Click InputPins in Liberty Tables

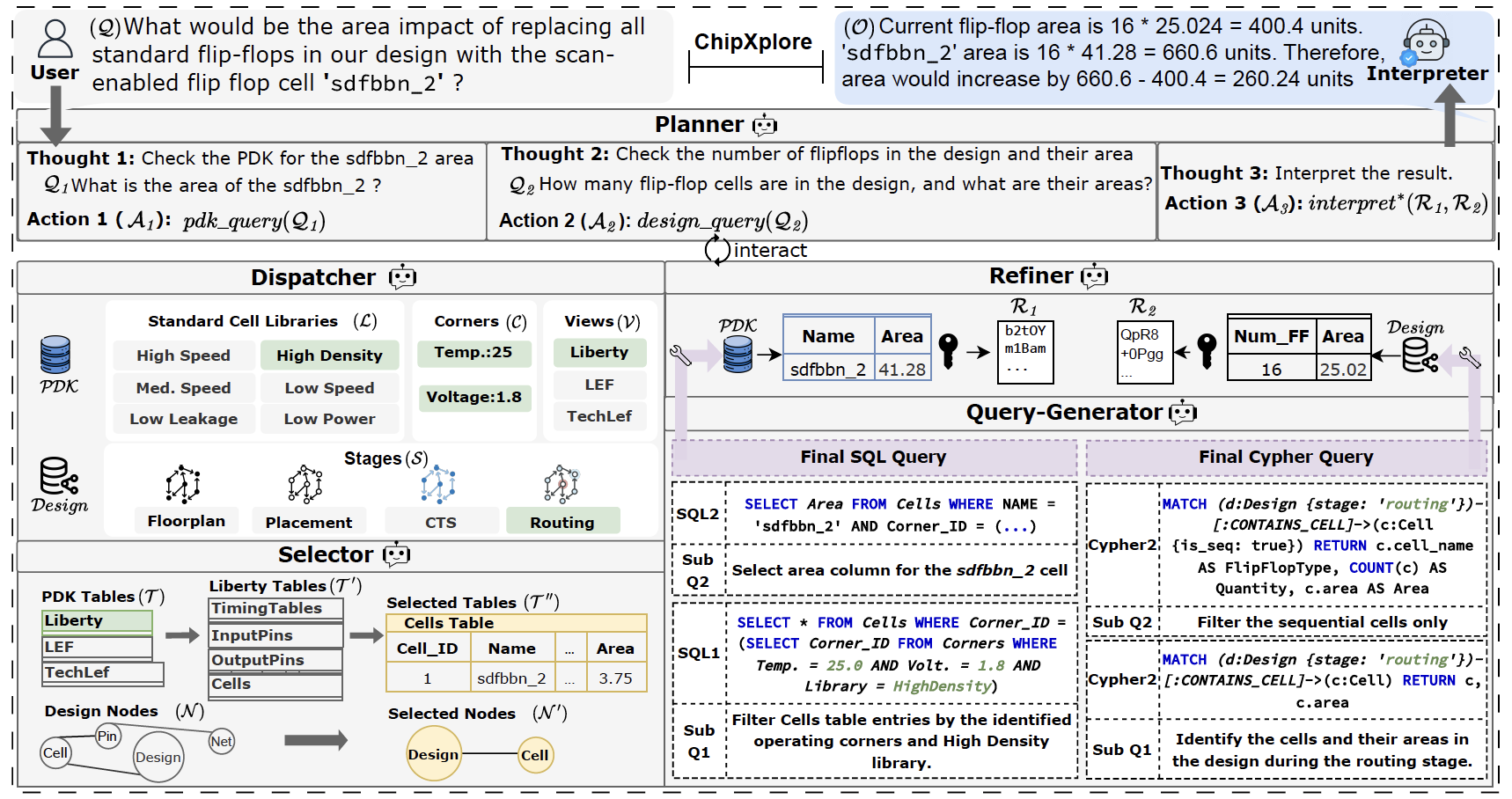(x=275, y=635)
